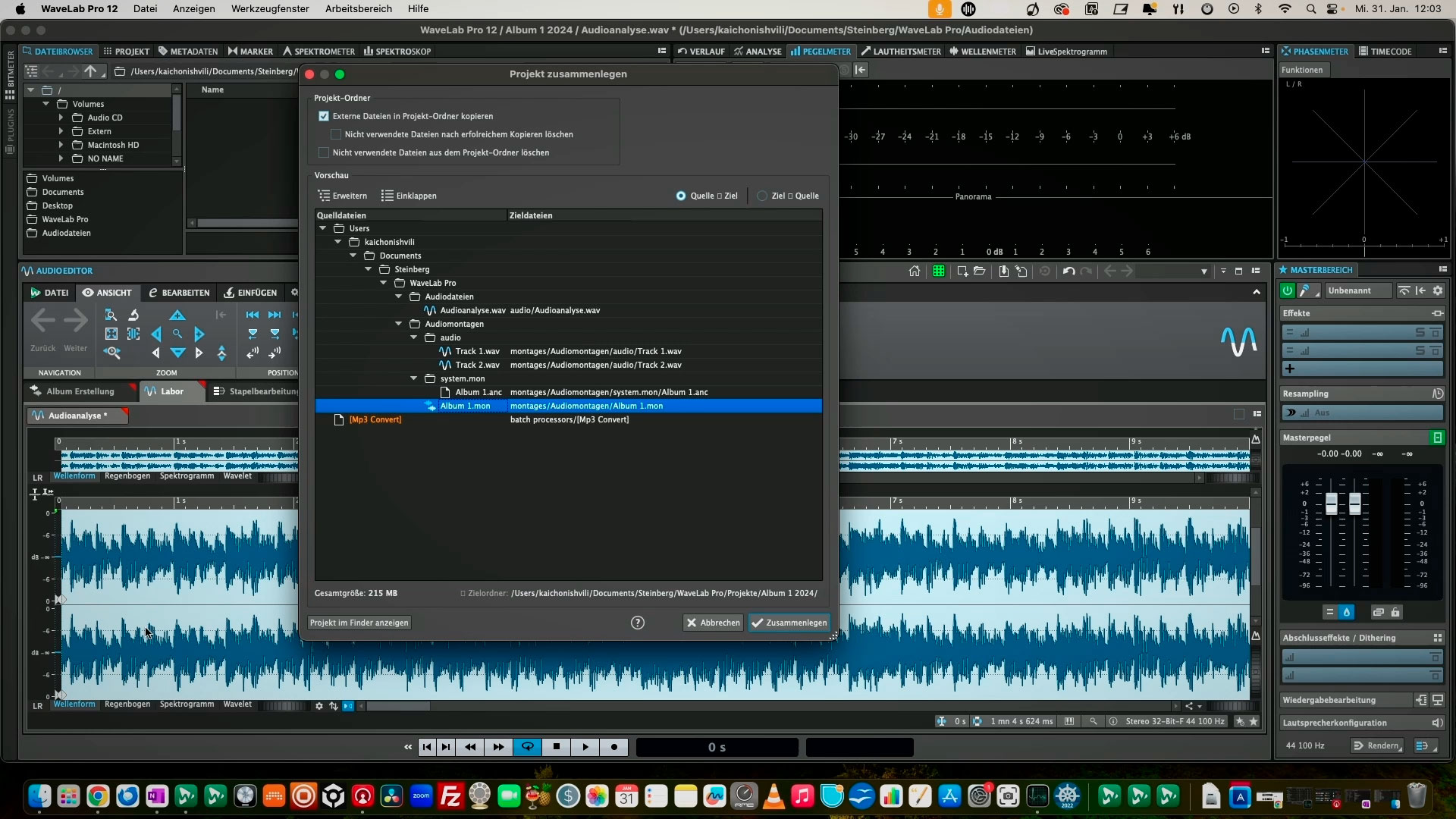1456x819 pixels.
Task: Click the Rendern button
Action: (x=1377, y=745)
